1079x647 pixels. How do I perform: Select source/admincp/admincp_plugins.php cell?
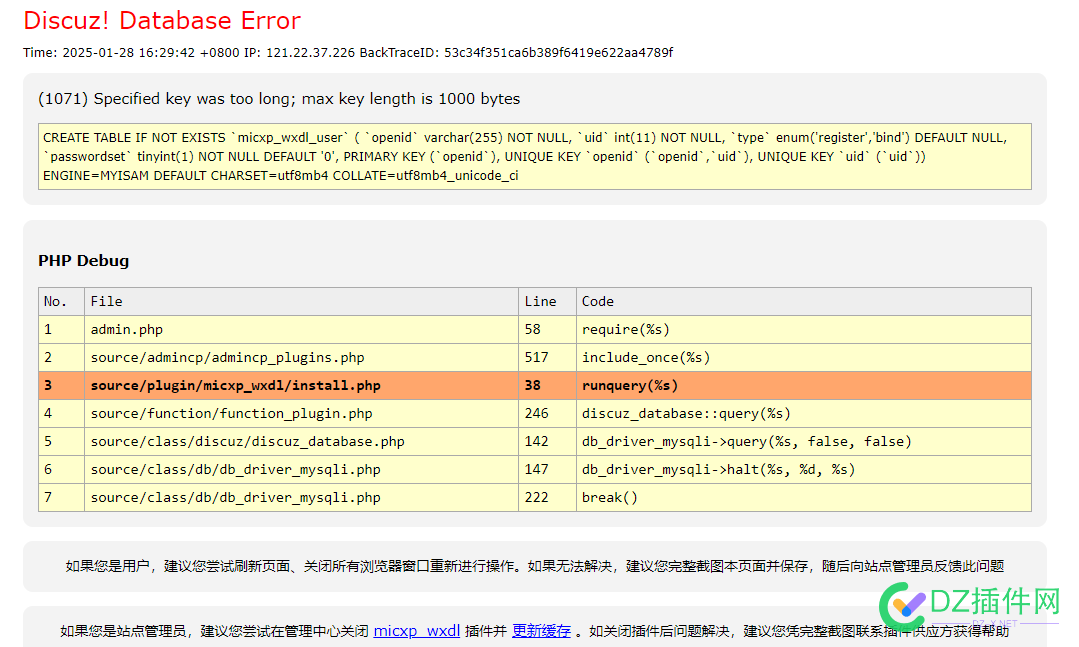(301, 357)
